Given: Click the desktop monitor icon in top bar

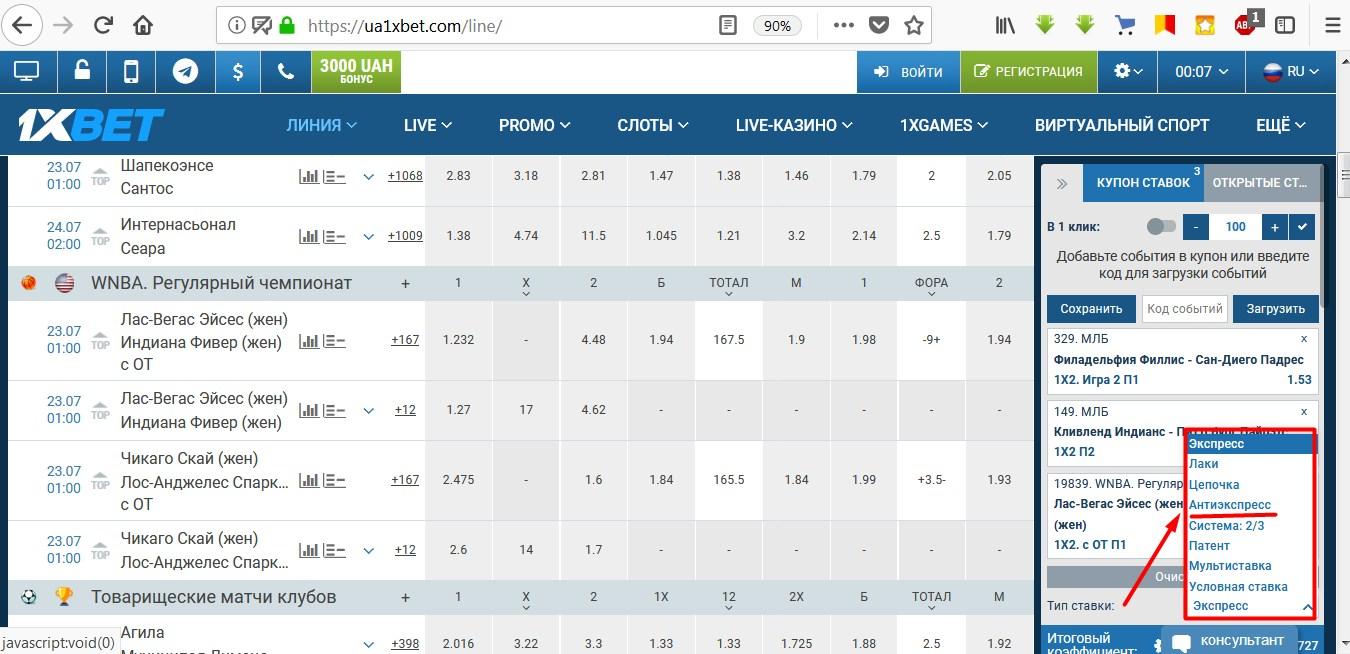Looking at the screenshot, I should click(26, 72).
